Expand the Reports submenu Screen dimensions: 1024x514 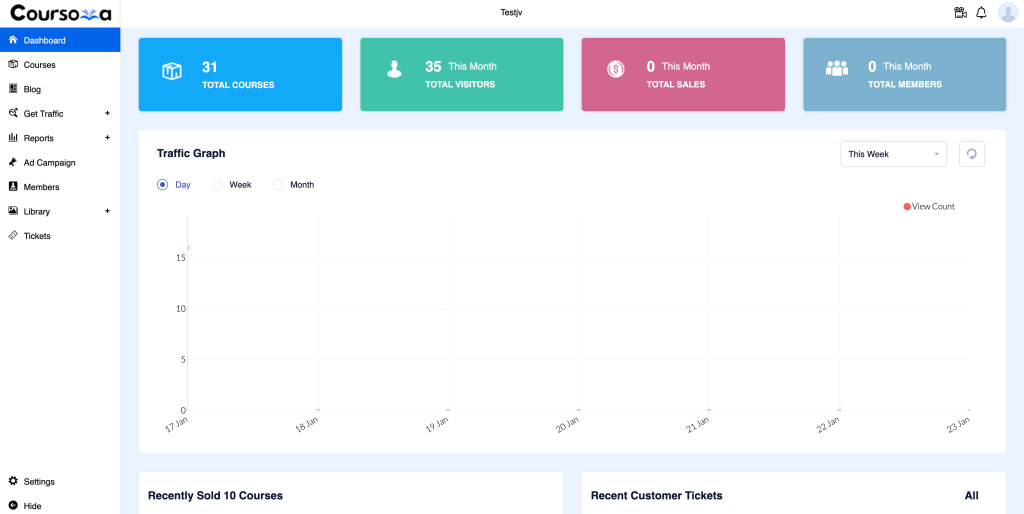107,138
